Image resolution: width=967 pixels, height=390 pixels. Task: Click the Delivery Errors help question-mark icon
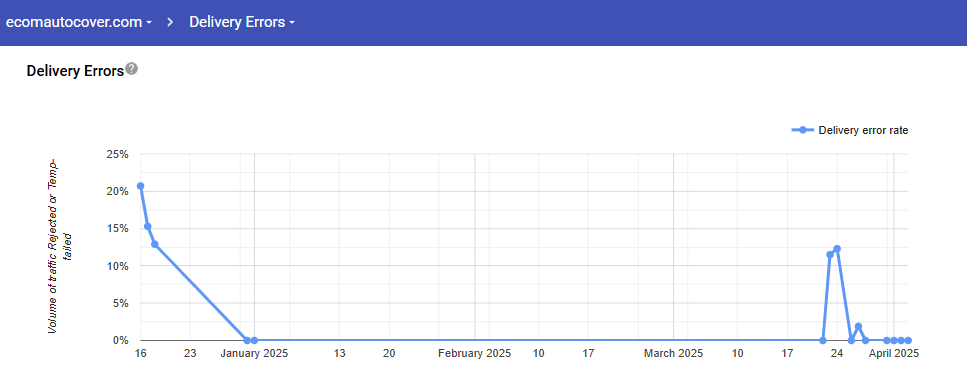pyautogui.click(x=131, y=68)
